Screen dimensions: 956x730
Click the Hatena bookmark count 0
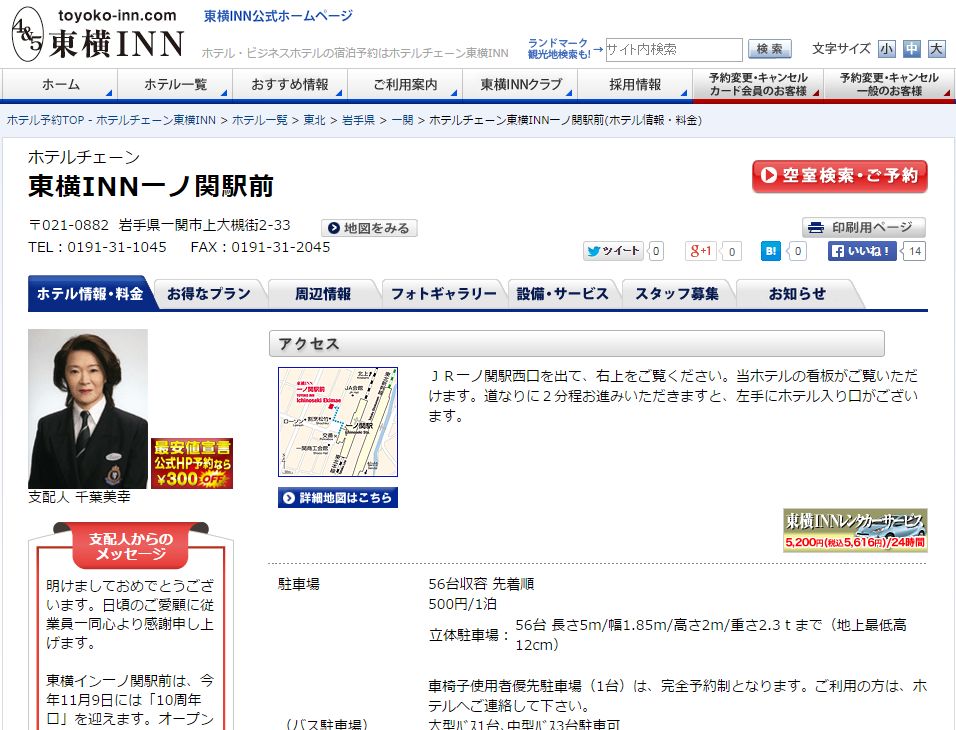797,251
